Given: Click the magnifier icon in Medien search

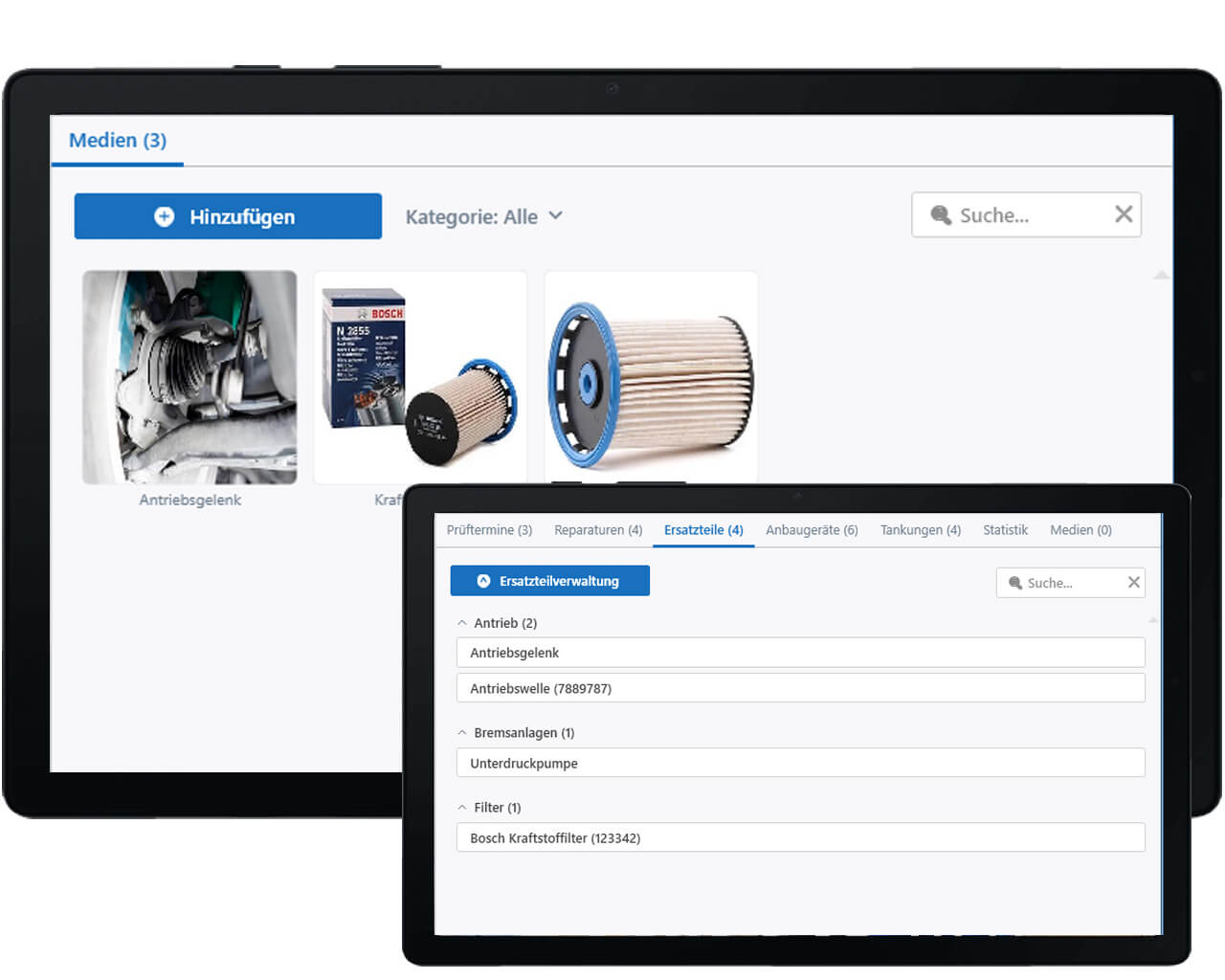Looking at the screenshot, I should coord(941,215).
